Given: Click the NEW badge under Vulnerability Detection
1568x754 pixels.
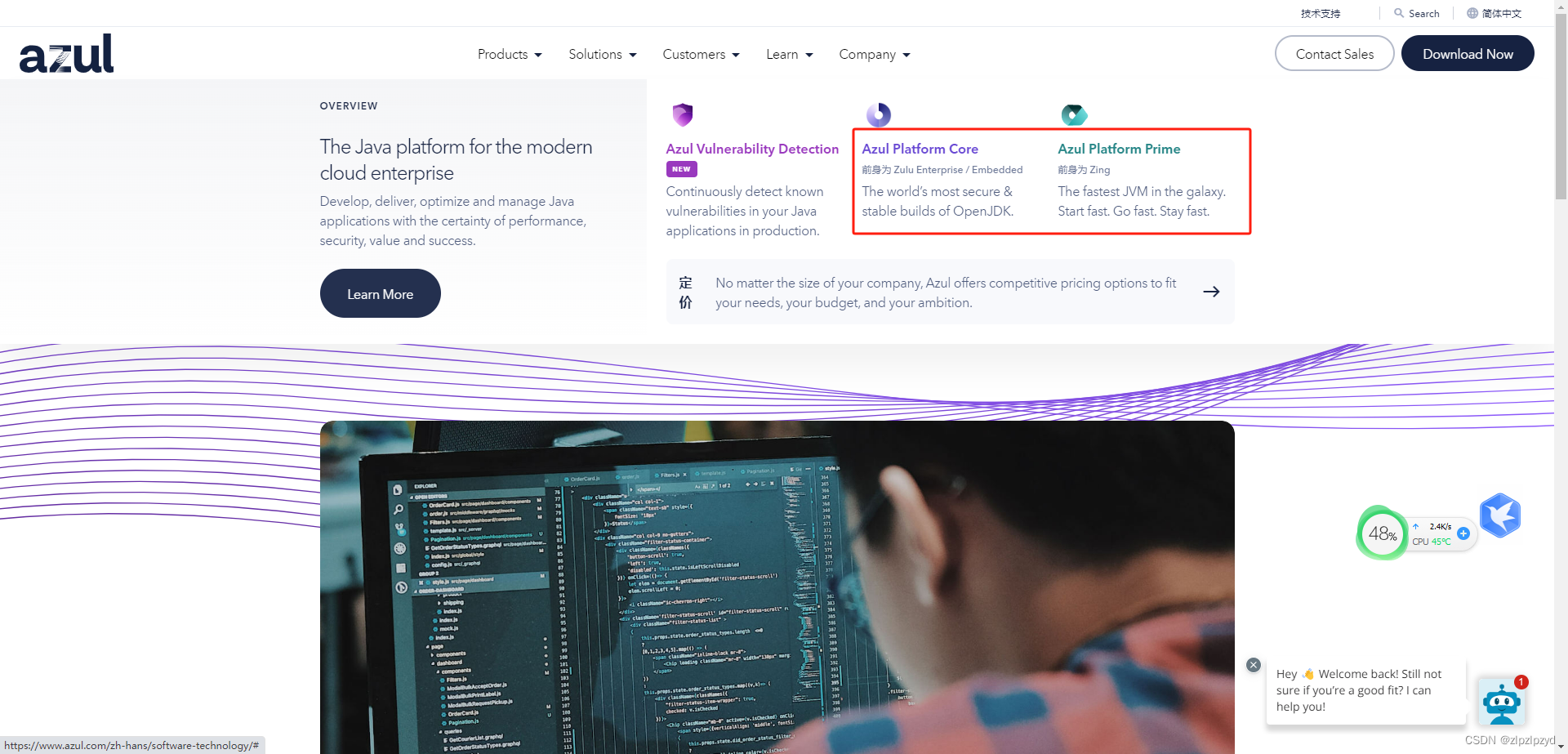Looking at the screenshot, I should 681,169.
